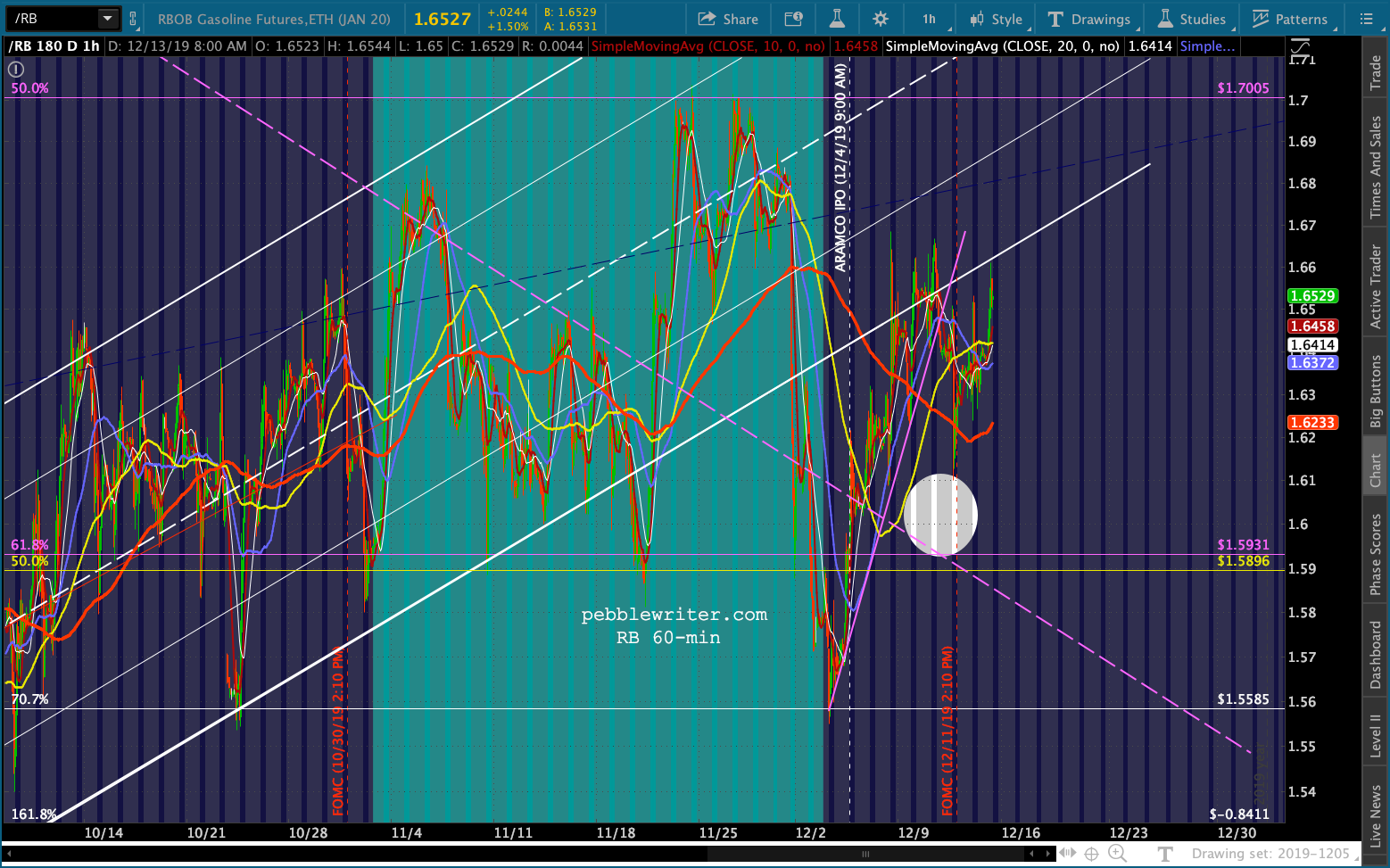Image resolution: width=1390 pixels, height=868 pixels.
Task: Open the 1h timeframe dropdown
Action: pyautogui.click(x=930, y=19)
